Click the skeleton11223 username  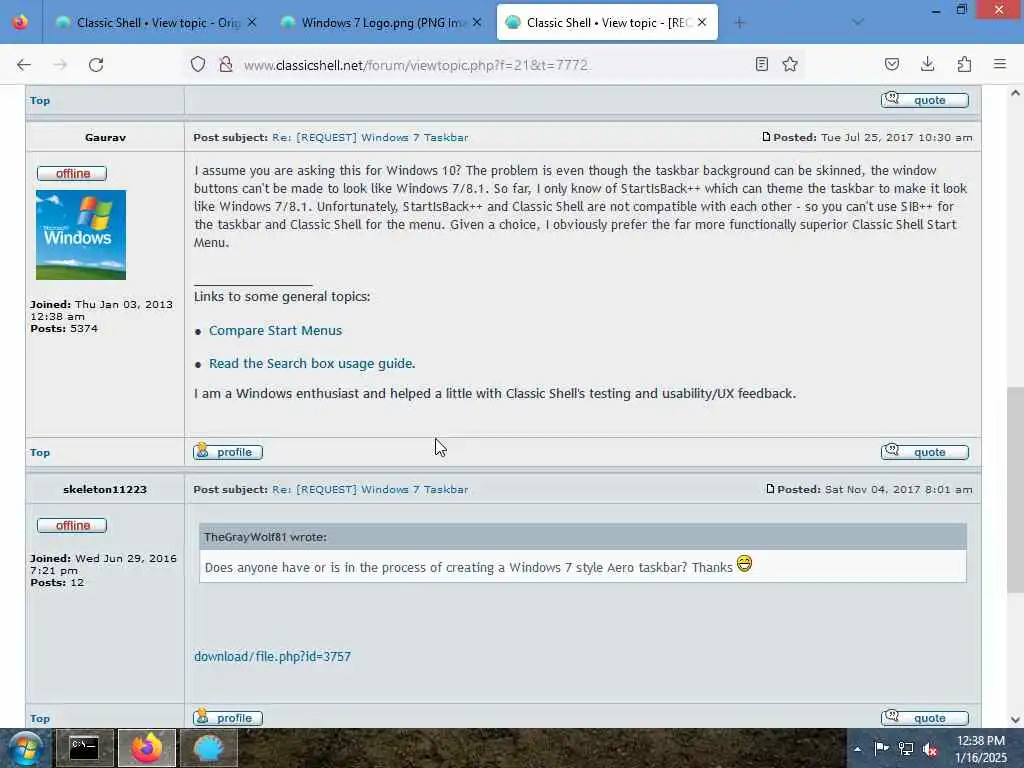click(105, 490)
